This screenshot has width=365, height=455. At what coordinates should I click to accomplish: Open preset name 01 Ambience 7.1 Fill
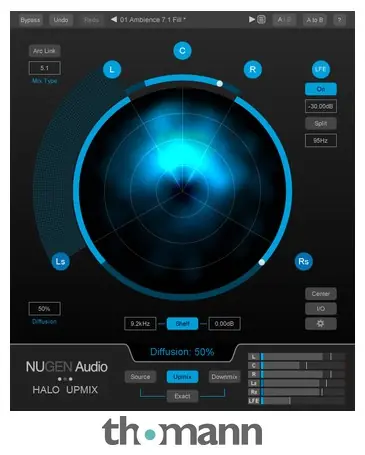tap(153, 20)
